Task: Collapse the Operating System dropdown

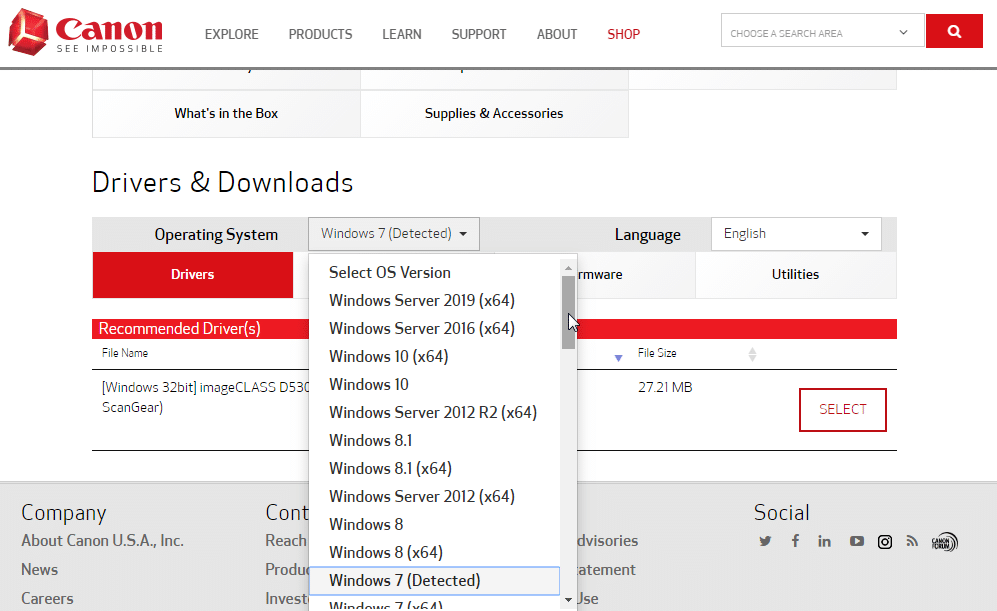Action: click(394, 234)
